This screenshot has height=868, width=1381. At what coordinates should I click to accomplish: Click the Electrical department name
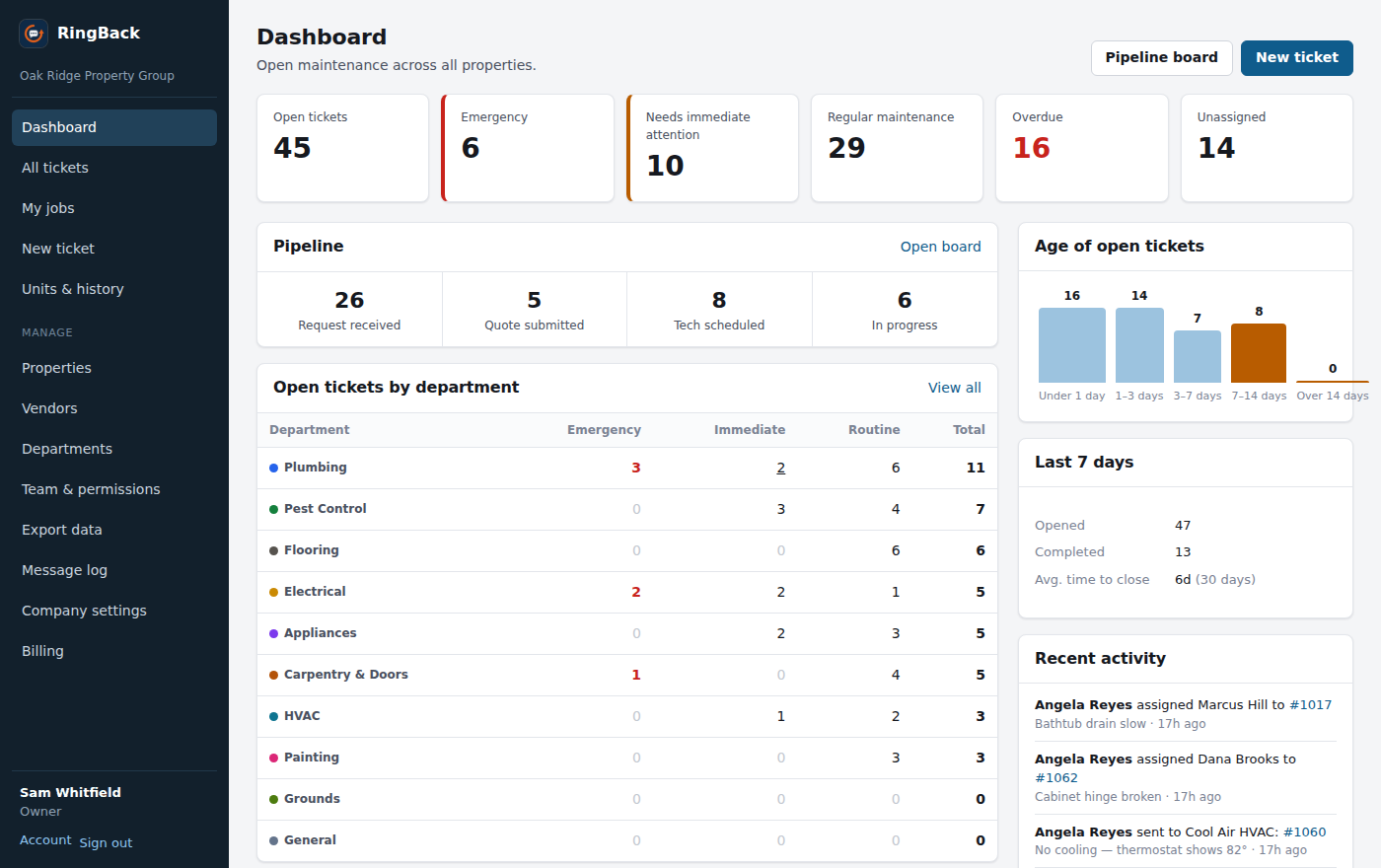315,592
